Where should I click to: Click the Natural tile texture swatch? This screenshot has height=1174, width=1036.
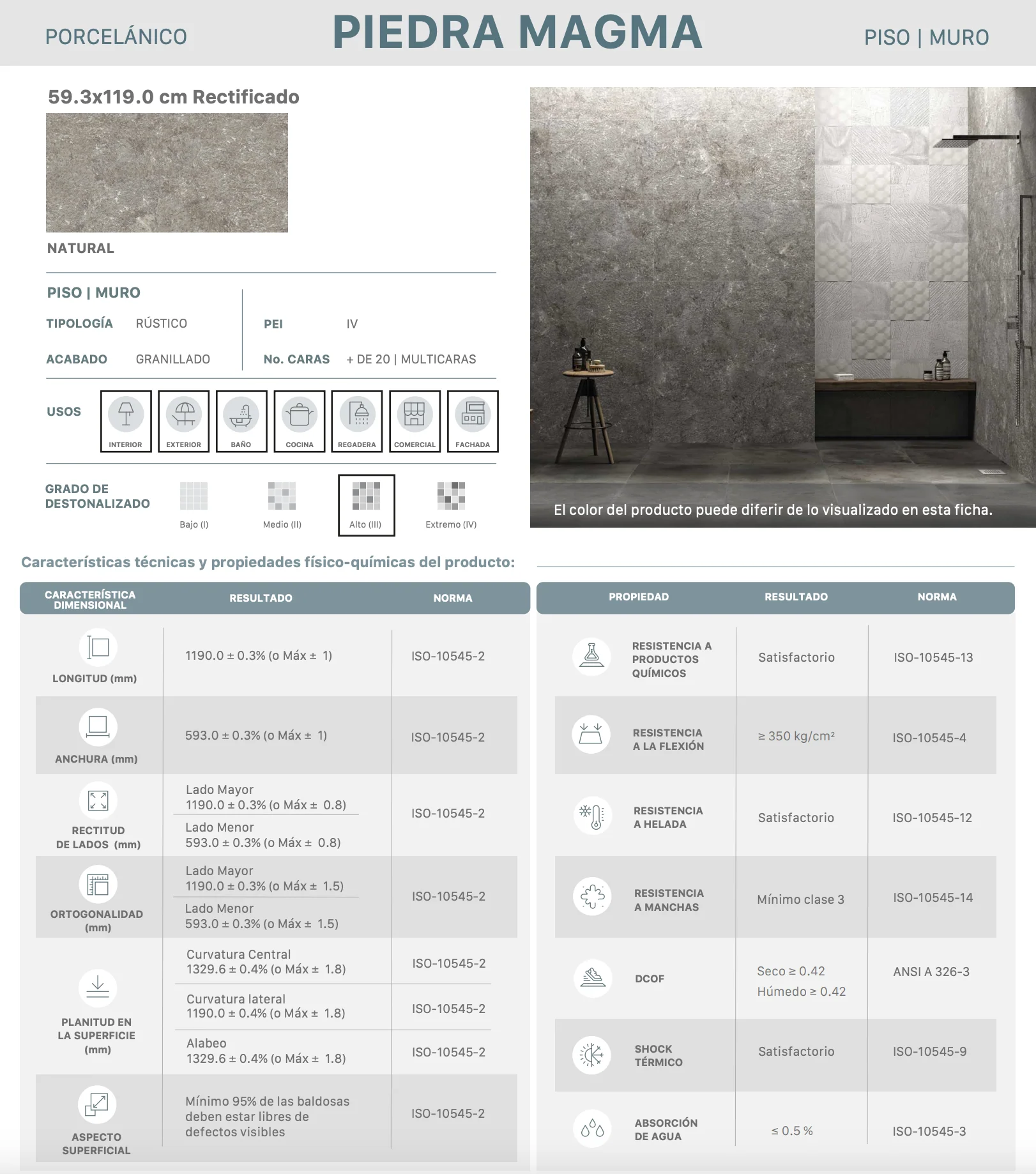167,172
